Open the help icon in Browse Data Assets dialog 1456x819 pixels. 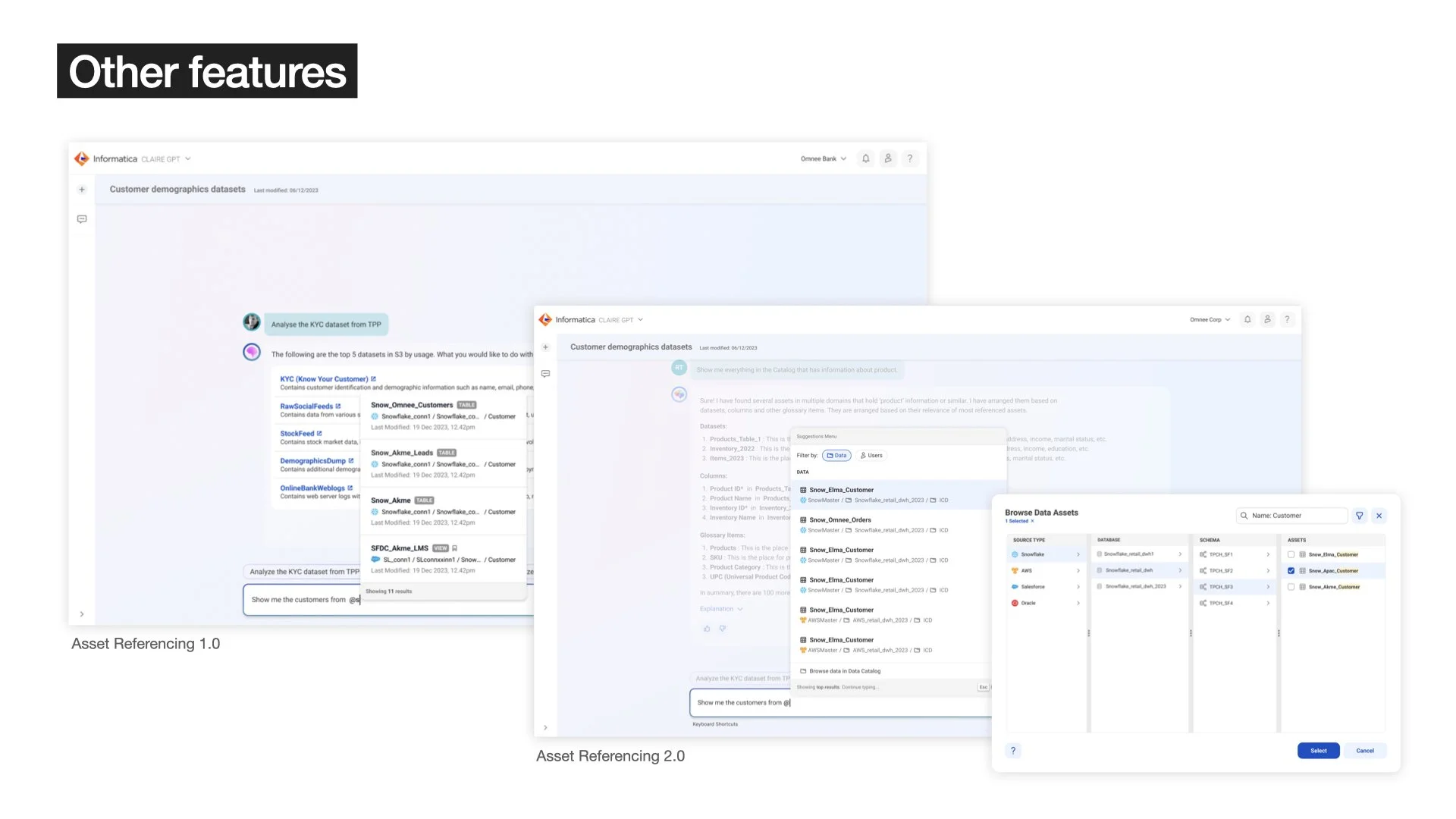click(1013, 751)
